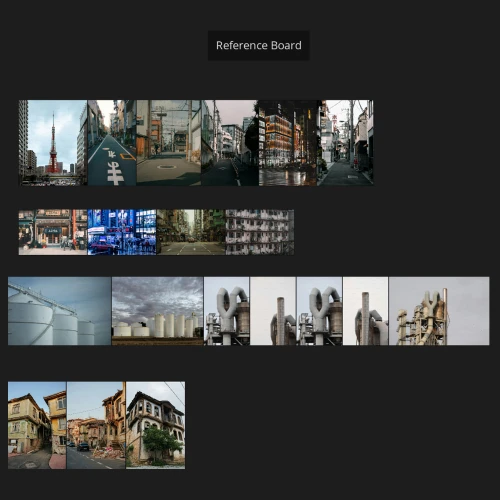Select the blue neon city night thumbnail
The height and width of the screenshot is (500, 500).
click(122, 232)
